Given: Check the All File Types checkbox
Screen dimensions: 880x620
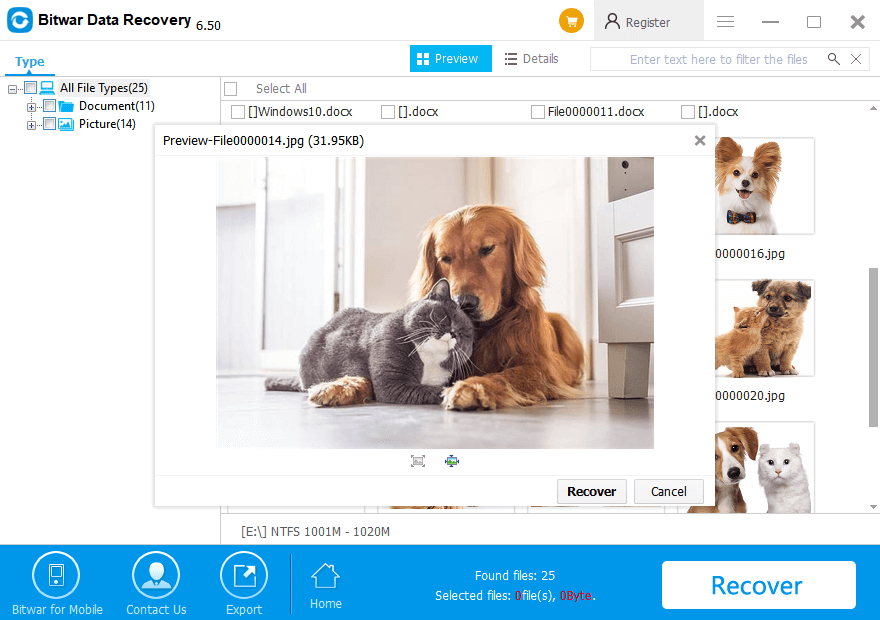Looking at the screenshot, I should (x=31, y=88).
